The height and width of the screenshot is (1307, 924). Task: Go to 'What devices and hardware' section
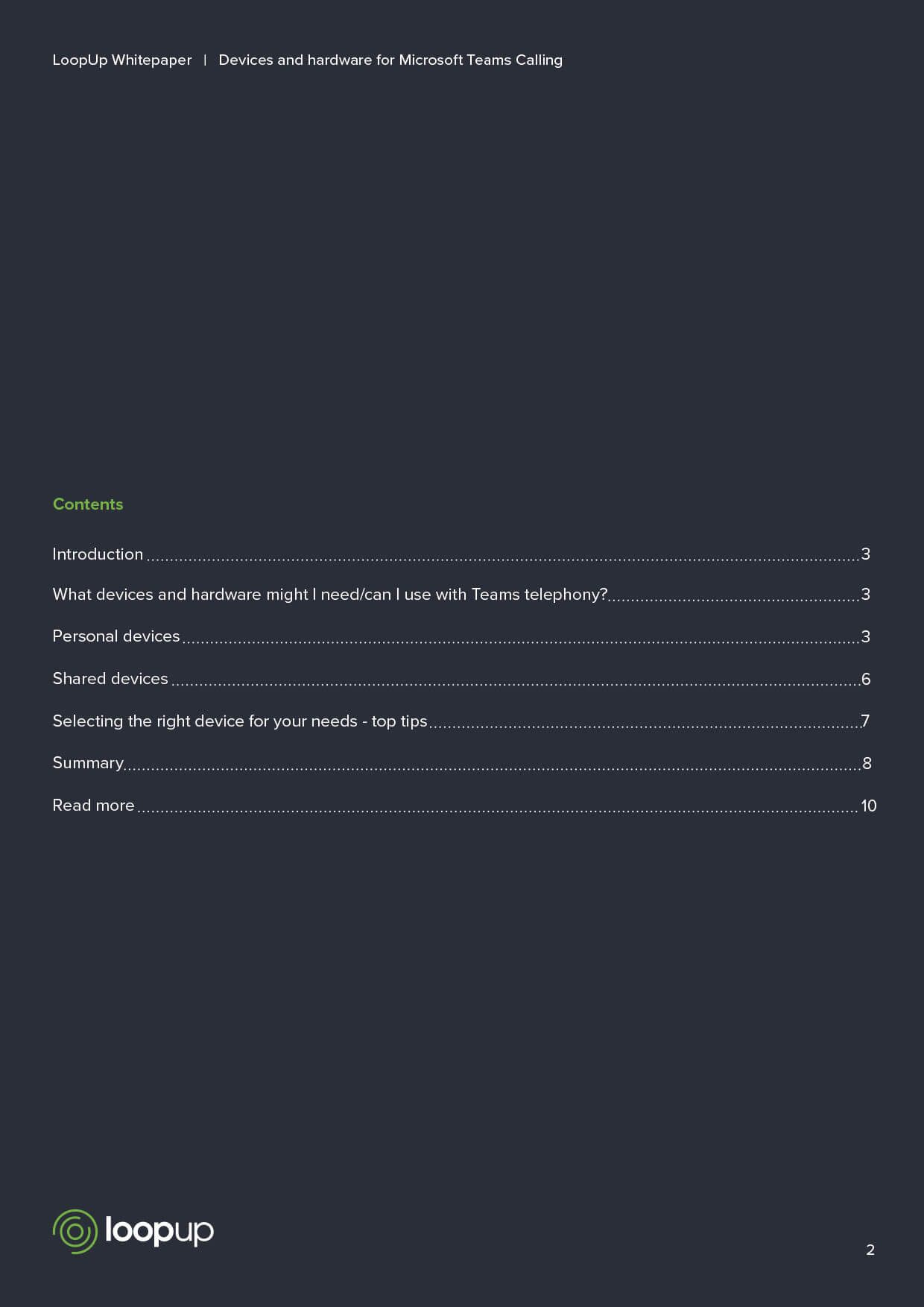click(329, 595)
